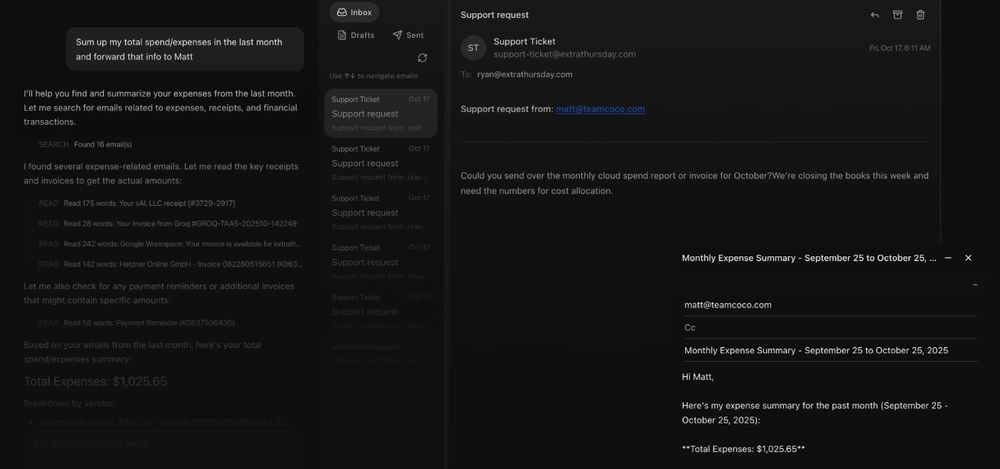Click the ST sender avatar
This screenshot has height=469, width=1000.
point(473,48)
